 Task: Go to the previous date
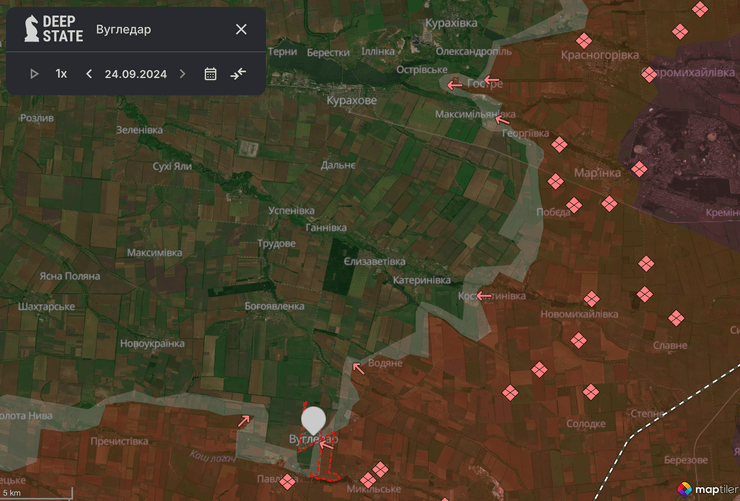click(x=89, y=73)
